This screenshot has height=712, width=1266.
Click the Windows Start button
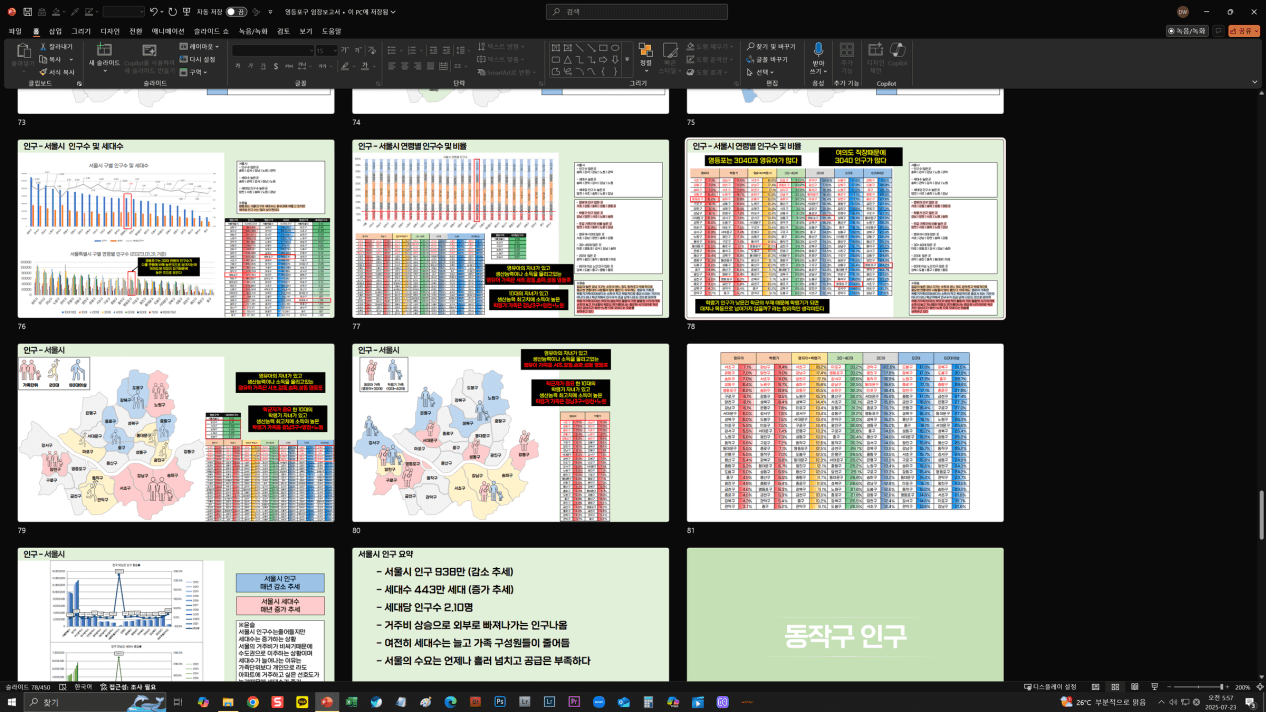[x=14, y=702]
